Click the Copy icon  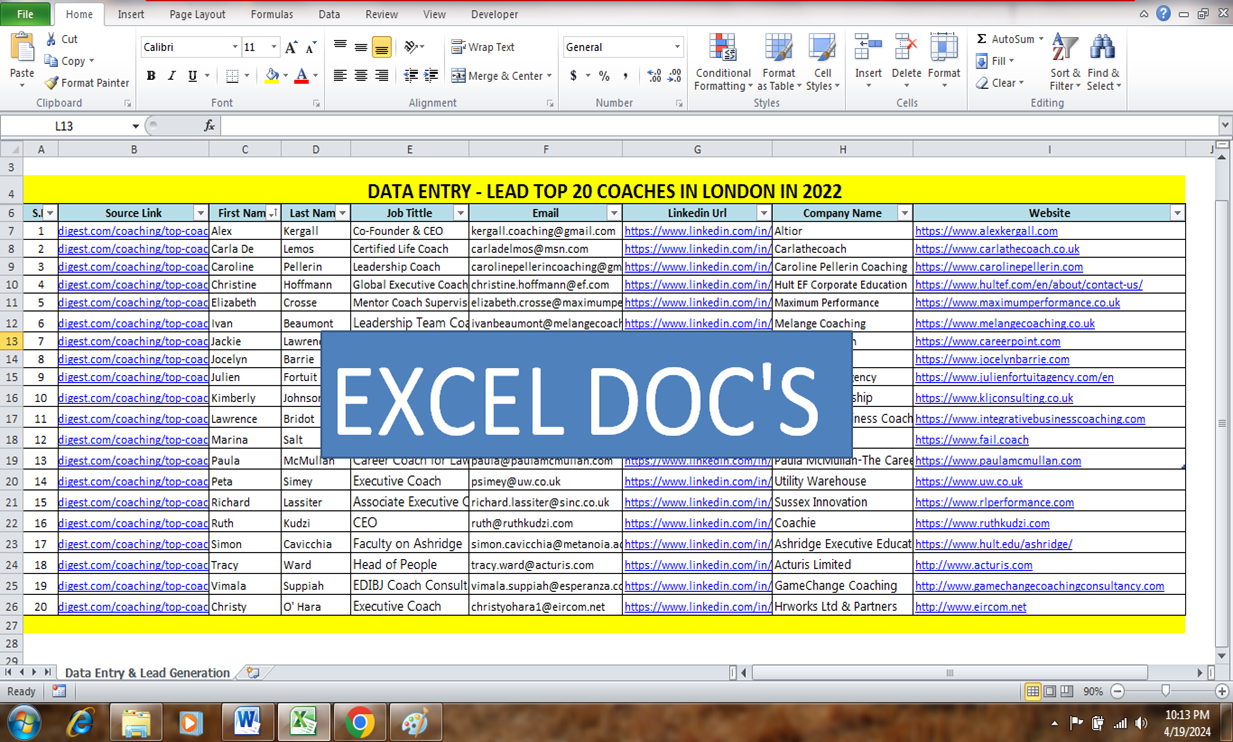pyautogui.click(x=52, y=61)
